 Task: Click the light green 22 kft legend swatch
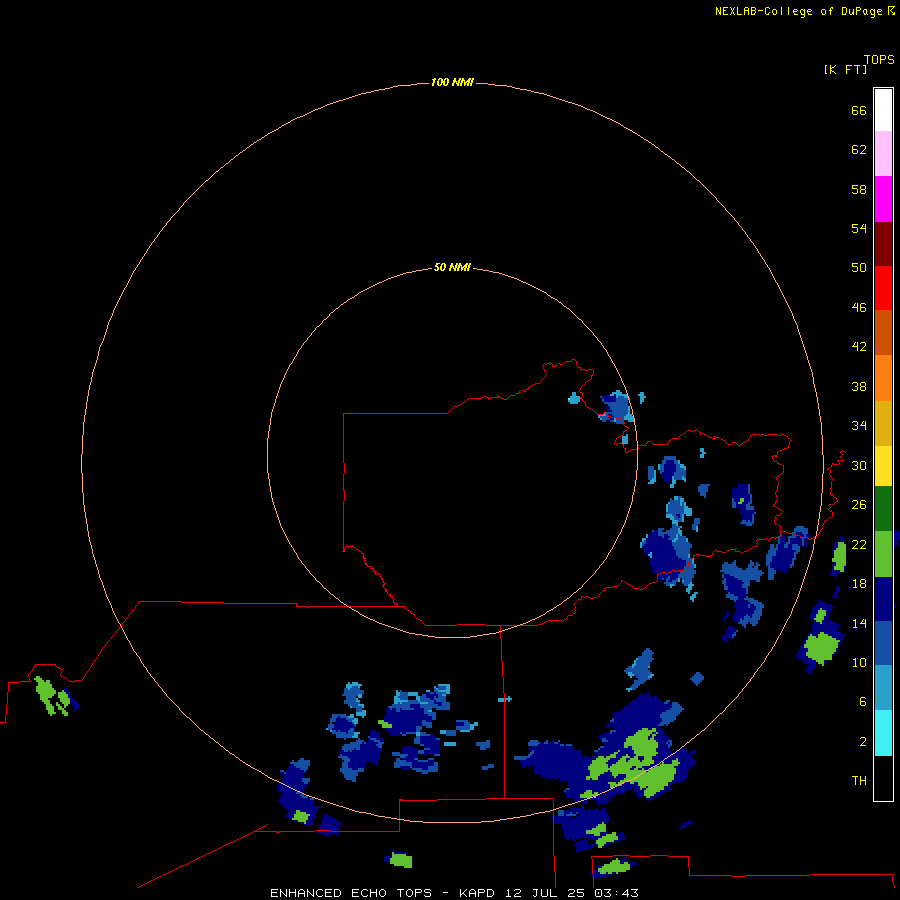tap(883, 554)
